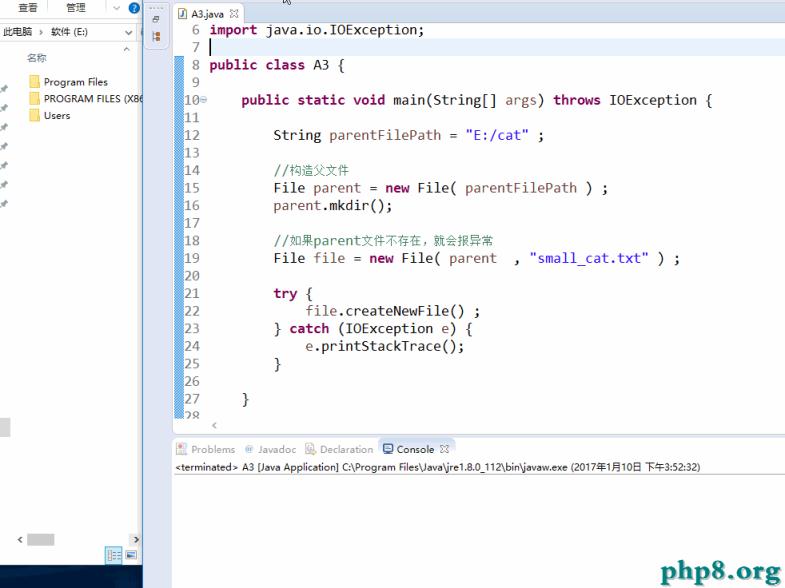This screenshot has width=785, height=588.
Task: Select the Console tab
Action: (415, 449)
